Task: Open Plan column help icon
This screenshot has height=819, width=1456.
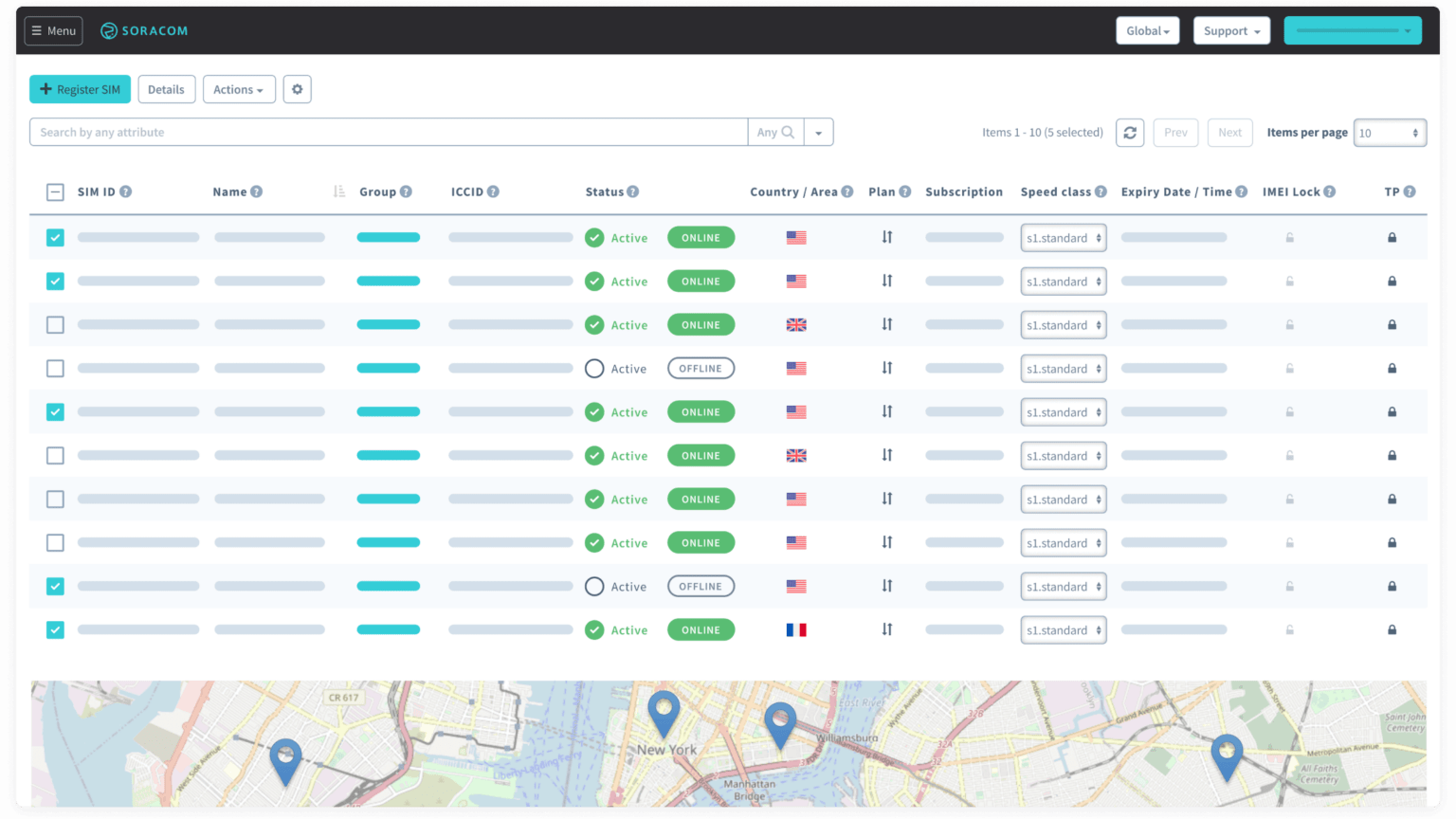Action: click(x=905, y=191)
